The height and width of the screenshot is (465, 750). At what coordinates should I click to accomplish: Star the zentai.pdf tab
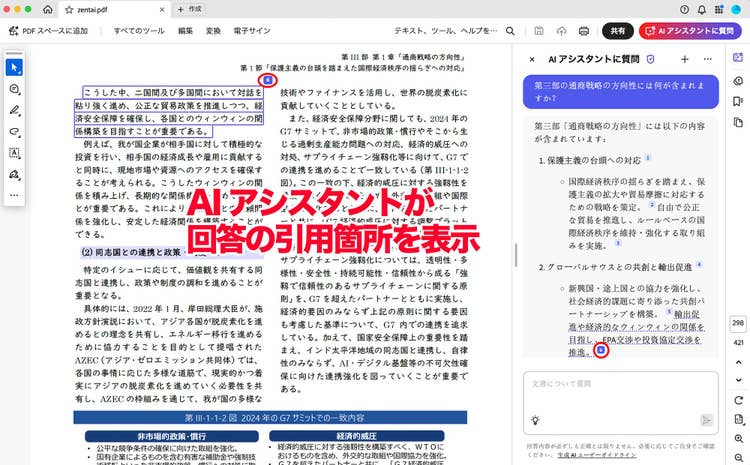pos(69,10)
